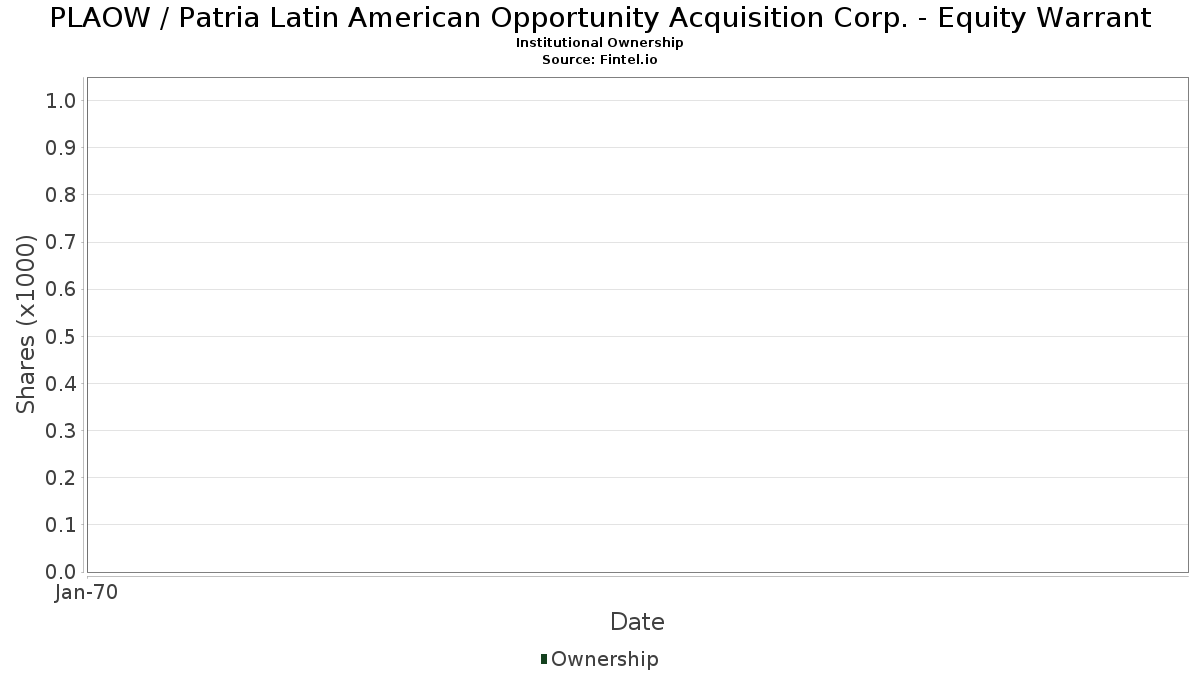Click the 0.6 y-axis tick label
The image size is (1200, 675).
point(61,289)
